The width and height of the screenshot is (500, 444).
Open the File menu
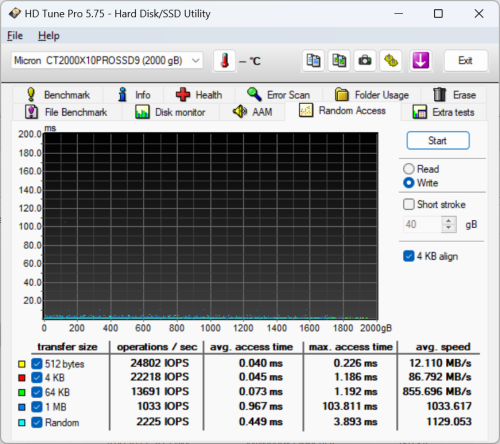pyautogui.click(x=15, y=36)
